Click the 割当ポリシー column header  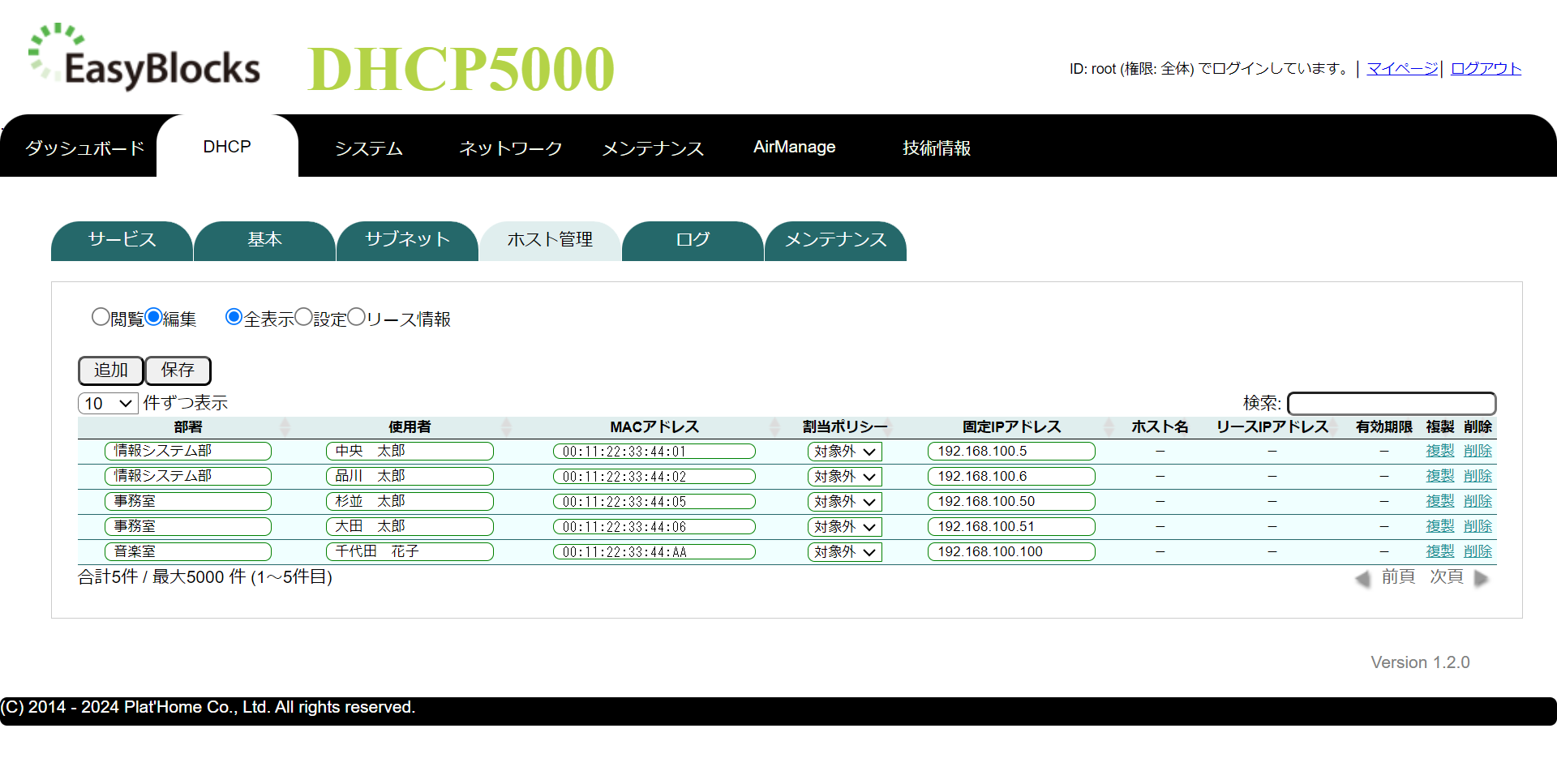tap(845, 426)
